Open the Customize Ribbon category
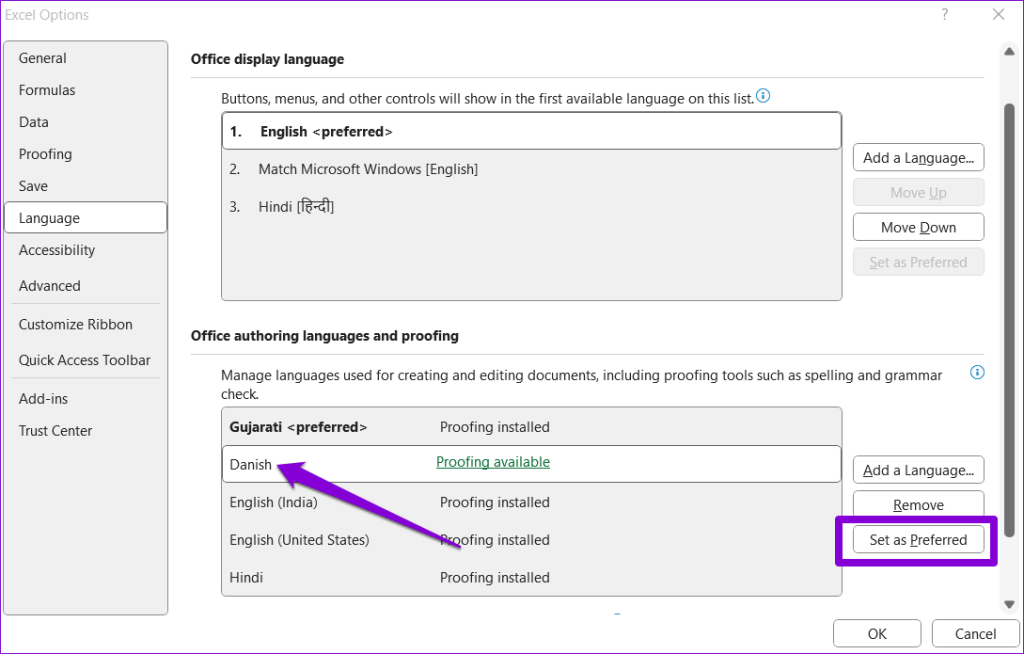 point(75,324)
